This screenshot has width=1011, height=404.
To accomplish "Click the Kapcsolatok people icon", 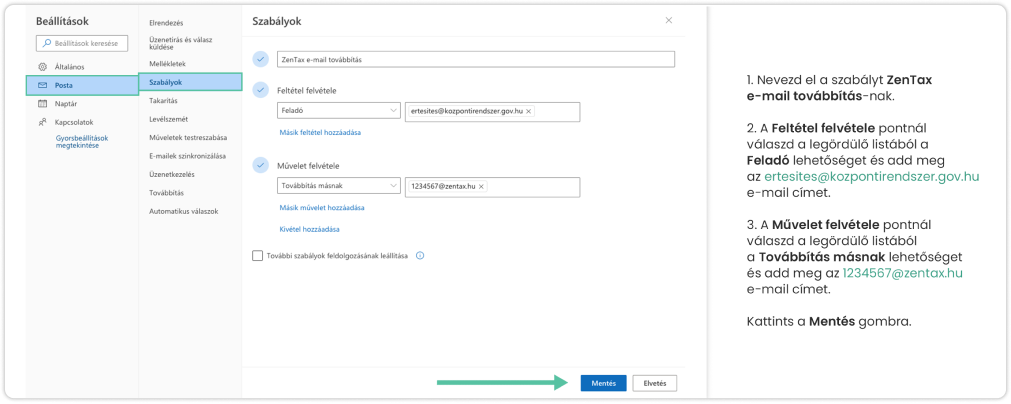I will click(43, 121).
